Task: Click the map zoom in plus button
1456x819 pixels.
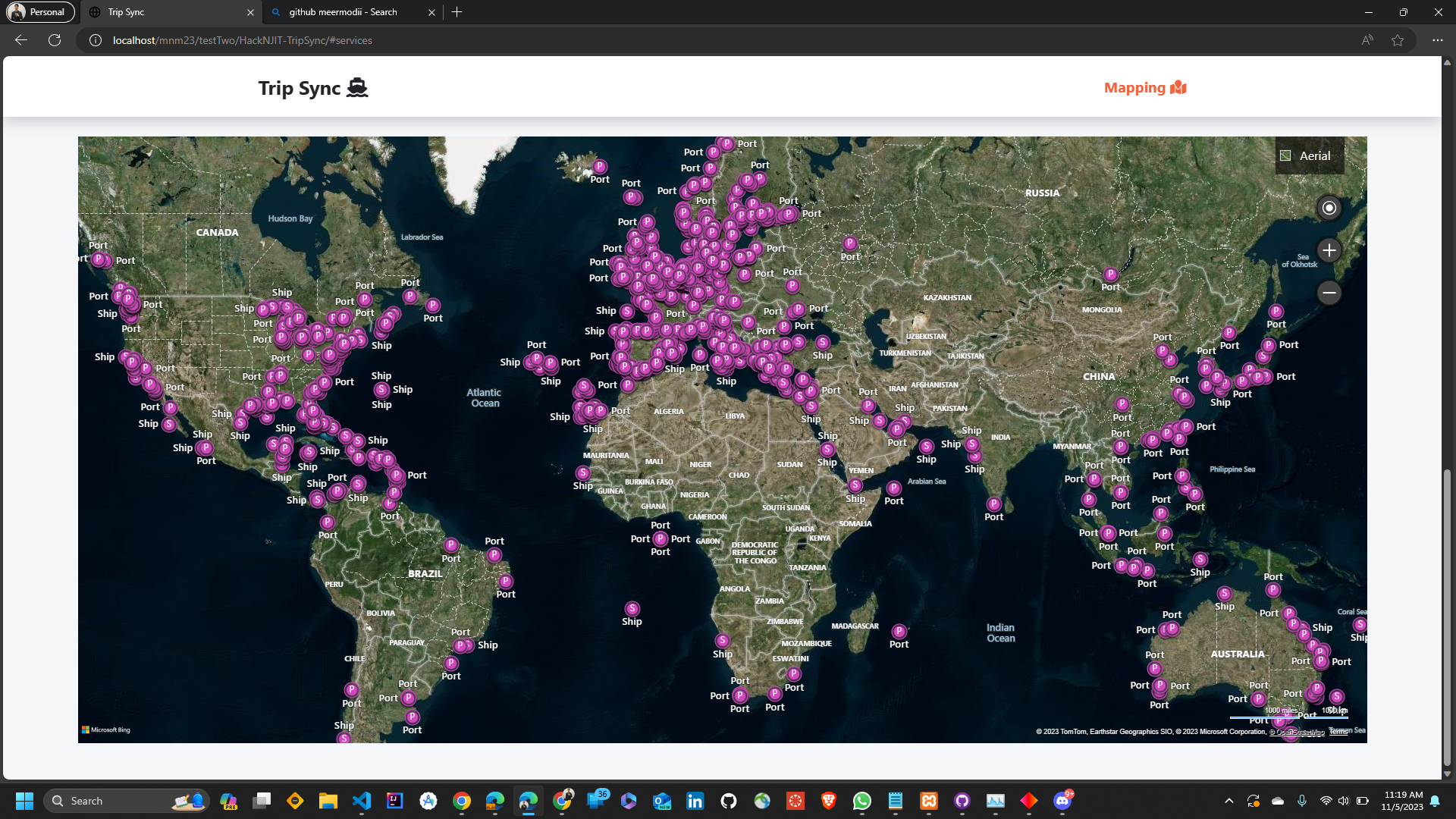Action: (1329, 250)
